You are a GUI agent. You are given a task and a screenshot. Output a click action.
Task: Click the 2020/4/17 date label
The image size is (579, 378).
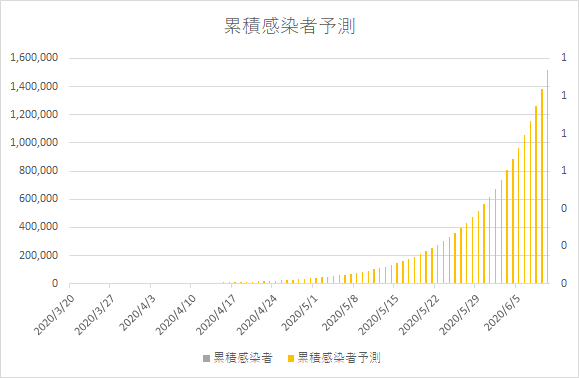[216, 315]
